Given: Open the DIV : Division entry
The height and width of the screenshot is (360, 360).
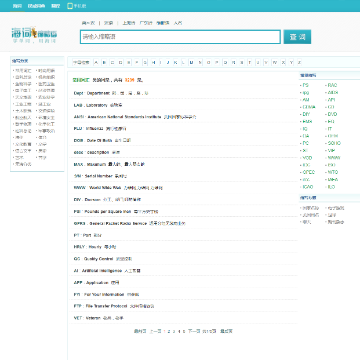Looking at the screenshot, I should pyautogui.click(x=107, y=200).
